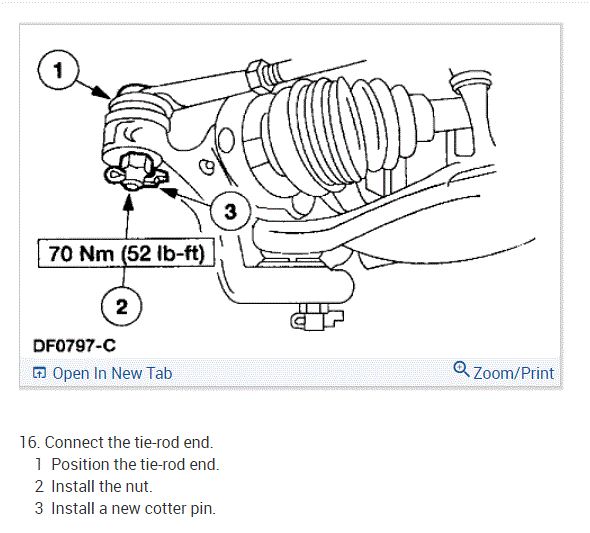Click step 16 Connect the tie-rod end

(x=116, y=442)
